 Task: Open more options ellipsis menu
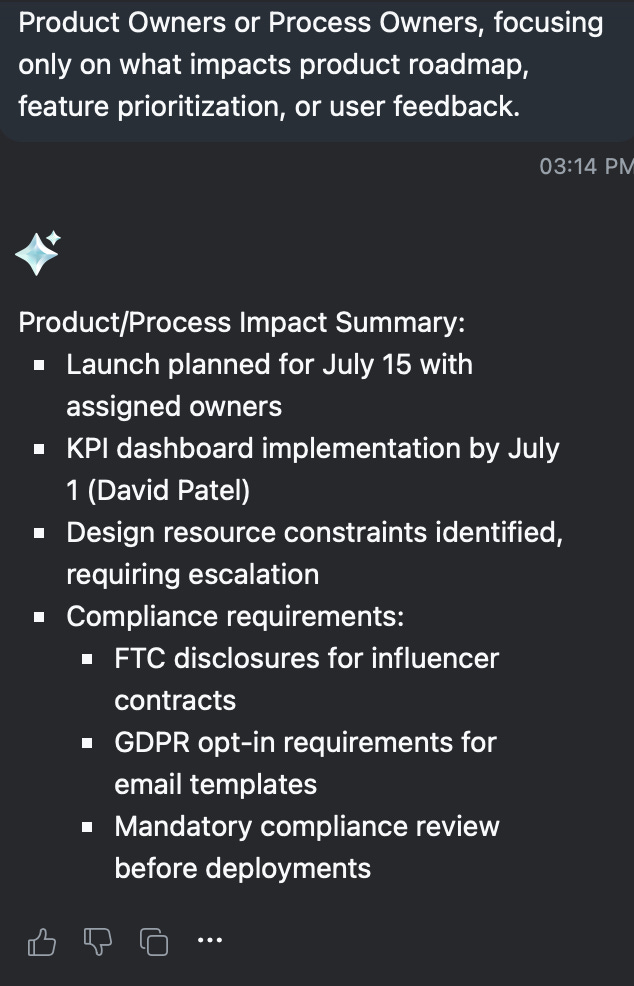coord(209,940)
